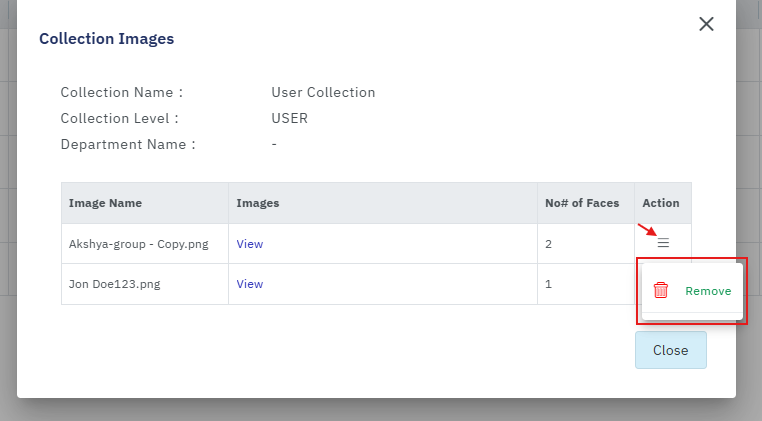Viewport: 762px width, 421px height.
Task: Close the dialog with the X icon
Action: point(706,24)
